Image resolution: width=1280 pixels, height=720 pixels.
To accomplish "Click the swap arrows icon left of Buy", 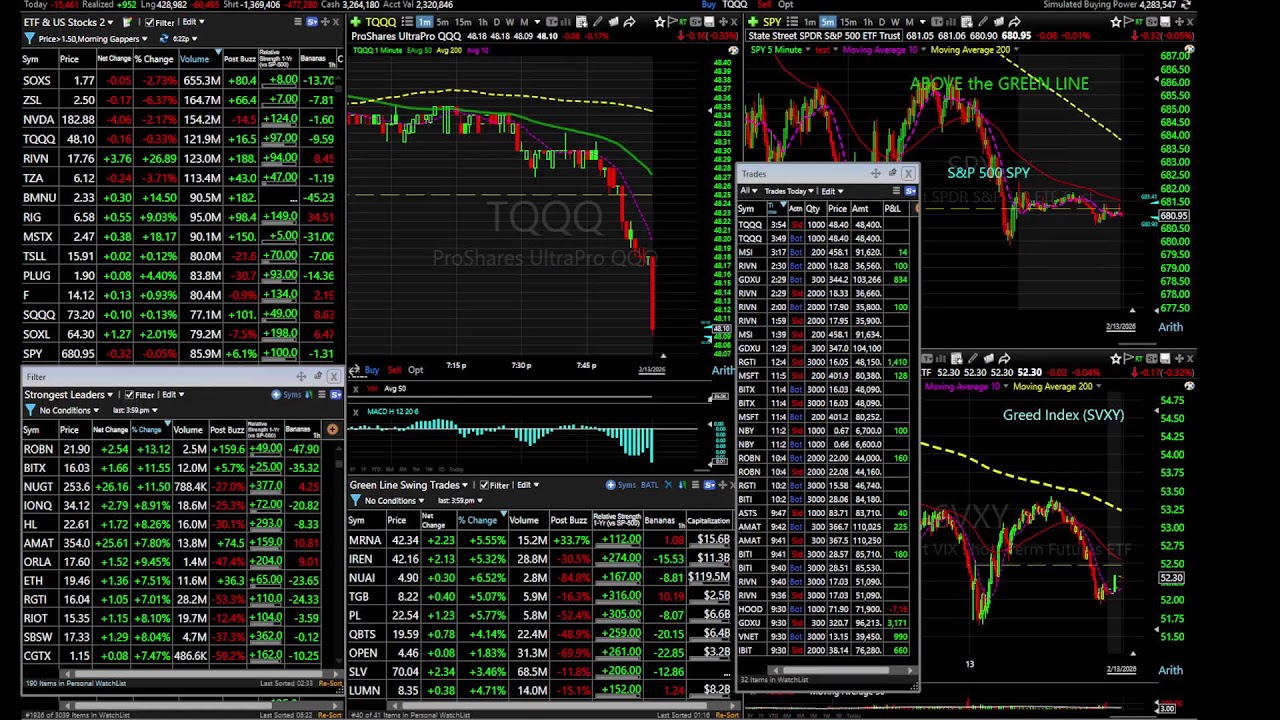I will [354, 370].
